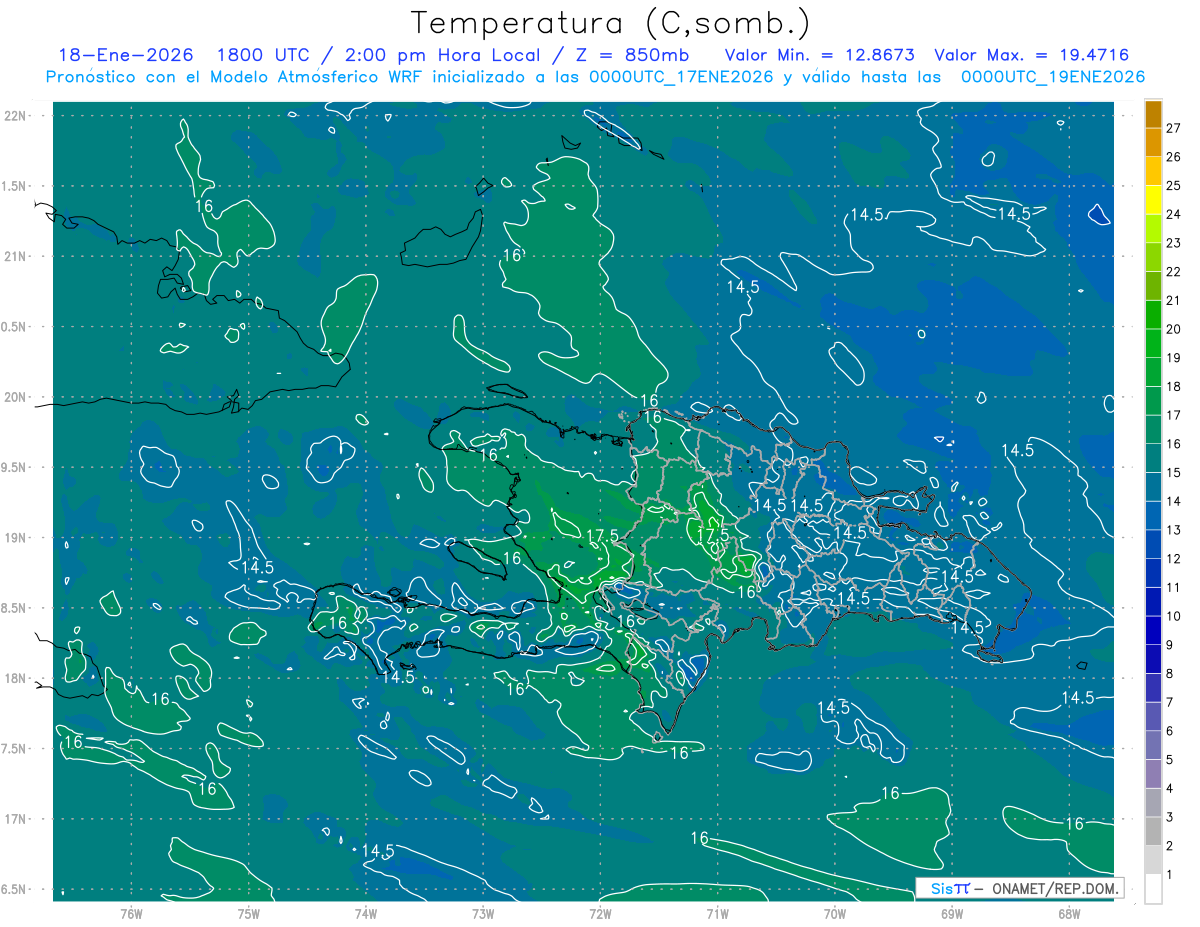
Task: Click the colorbar value label 16
Action: tap(1173, 443)
